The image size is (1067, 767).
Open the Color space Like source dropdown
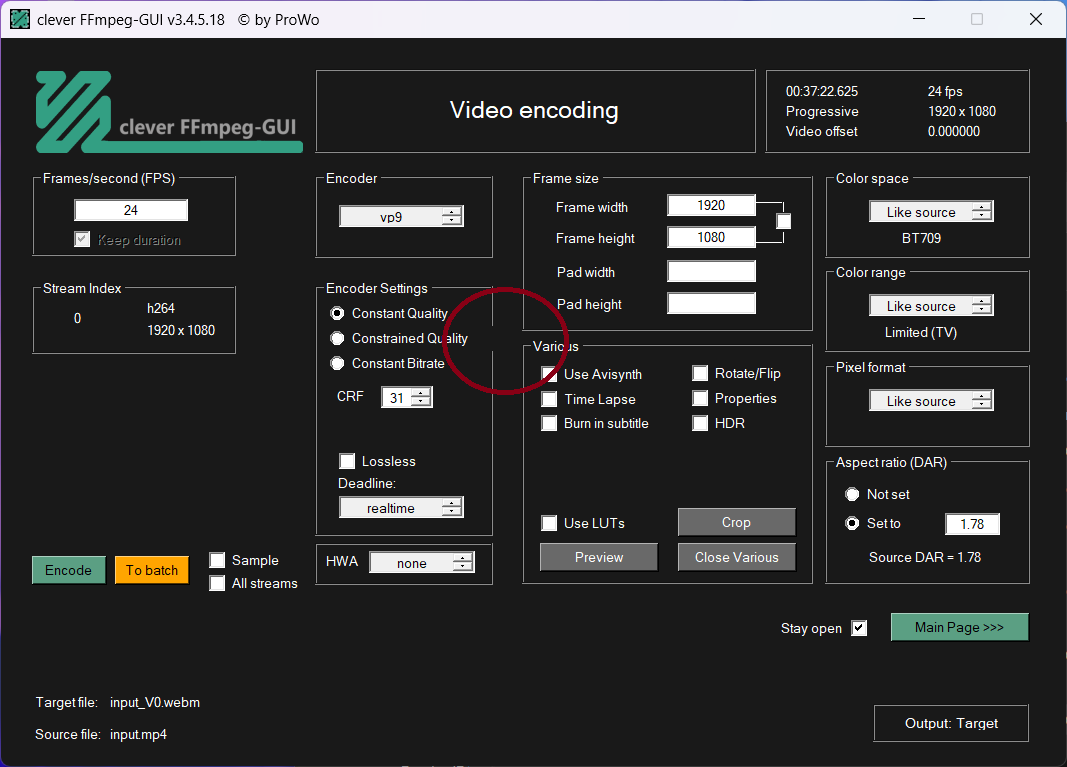(931, 212)
